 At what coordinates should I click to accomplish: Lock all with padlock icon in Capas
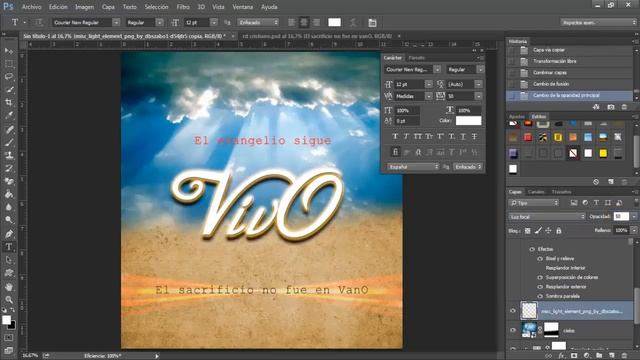pos(559,231)
